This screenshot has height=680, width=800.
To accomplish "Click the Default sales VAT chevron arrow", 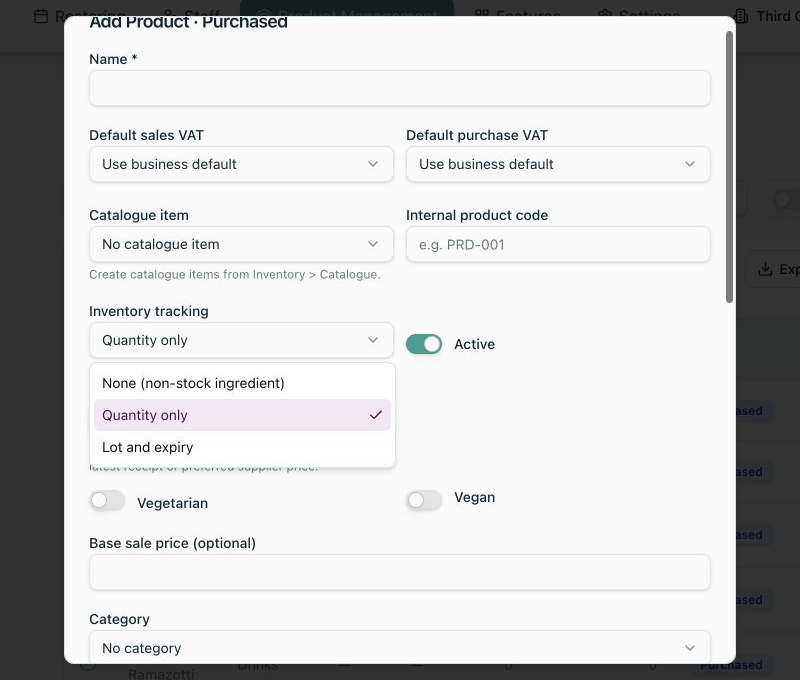I will [x=373, y=164].
